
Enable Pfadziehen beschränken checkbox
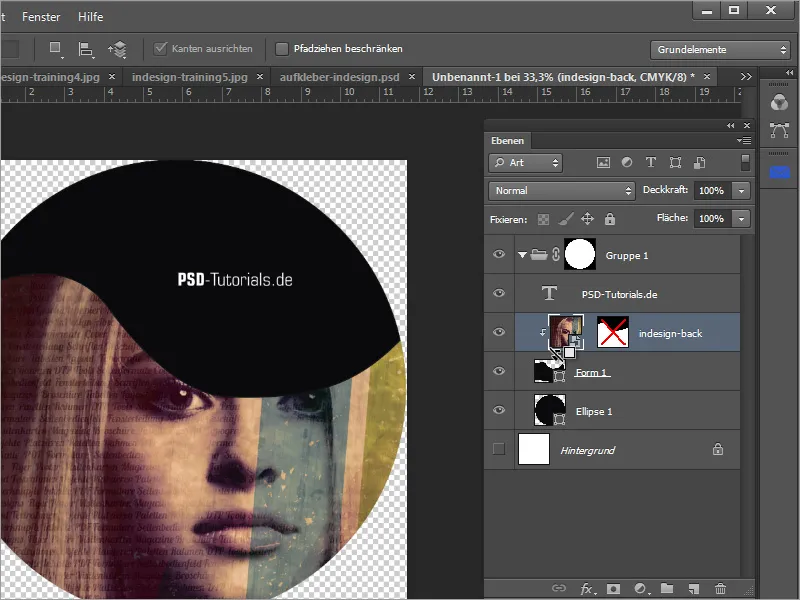tap(282, 48)
